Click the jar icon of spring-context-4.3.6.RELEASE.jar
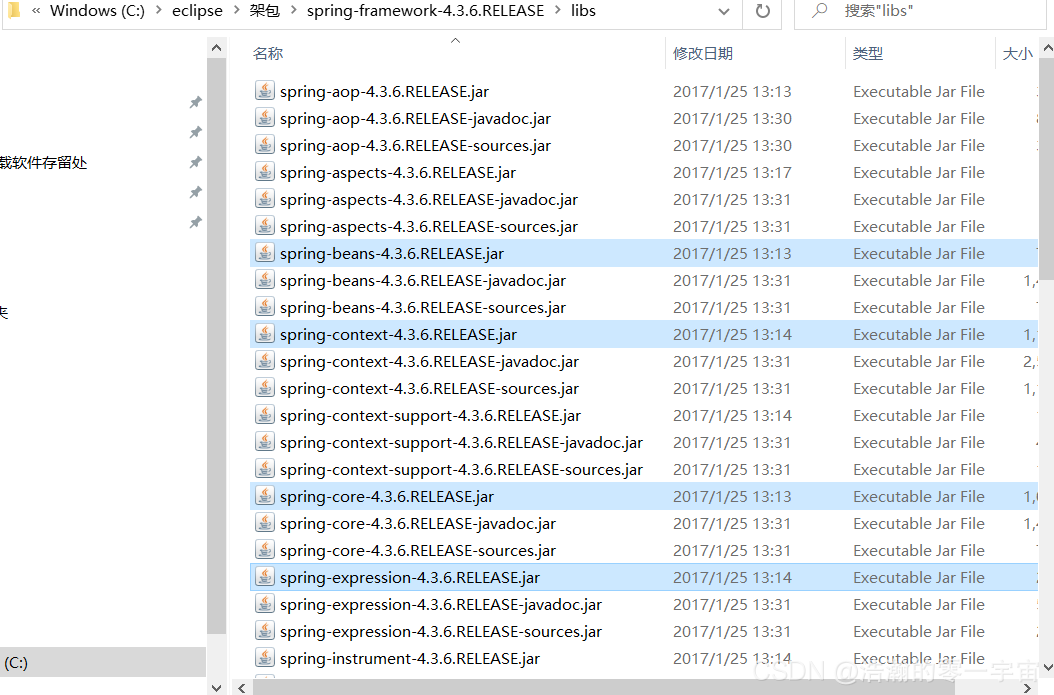 pyautogui.click(x=265, y=334)
